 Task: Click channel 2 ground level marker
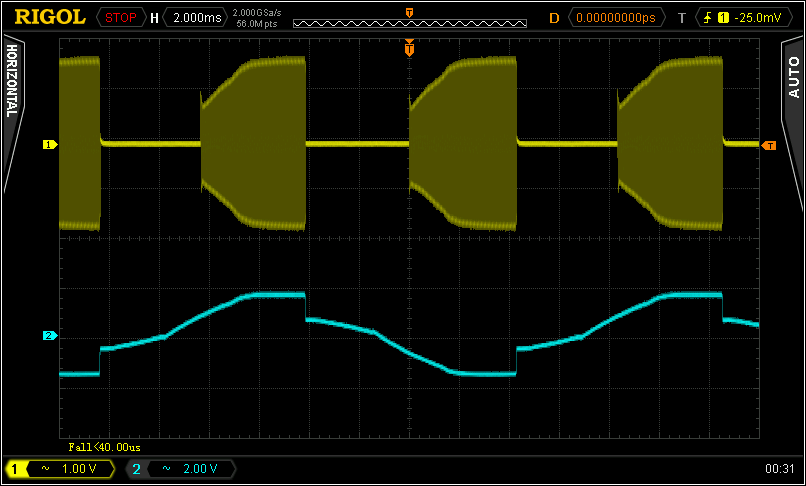click(x=50, y=336)
